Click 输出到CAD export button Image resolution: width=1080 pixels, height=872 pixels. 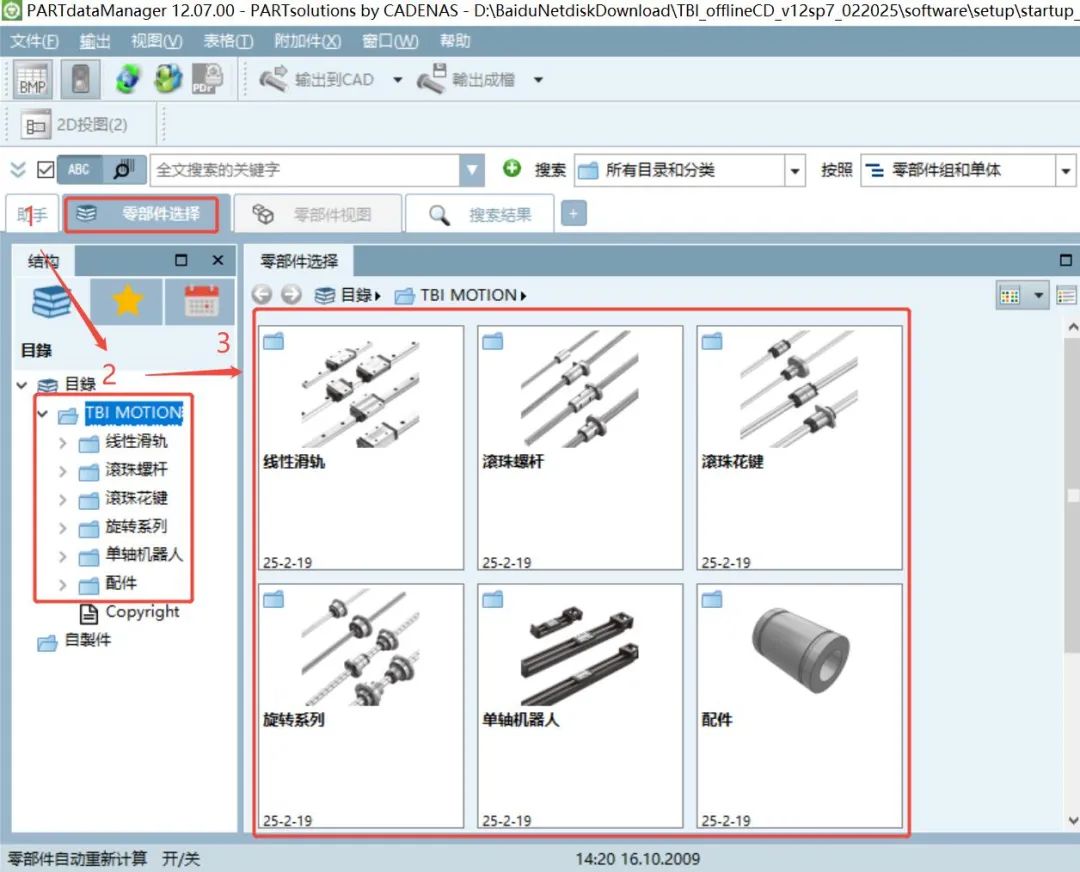[317, 79]
